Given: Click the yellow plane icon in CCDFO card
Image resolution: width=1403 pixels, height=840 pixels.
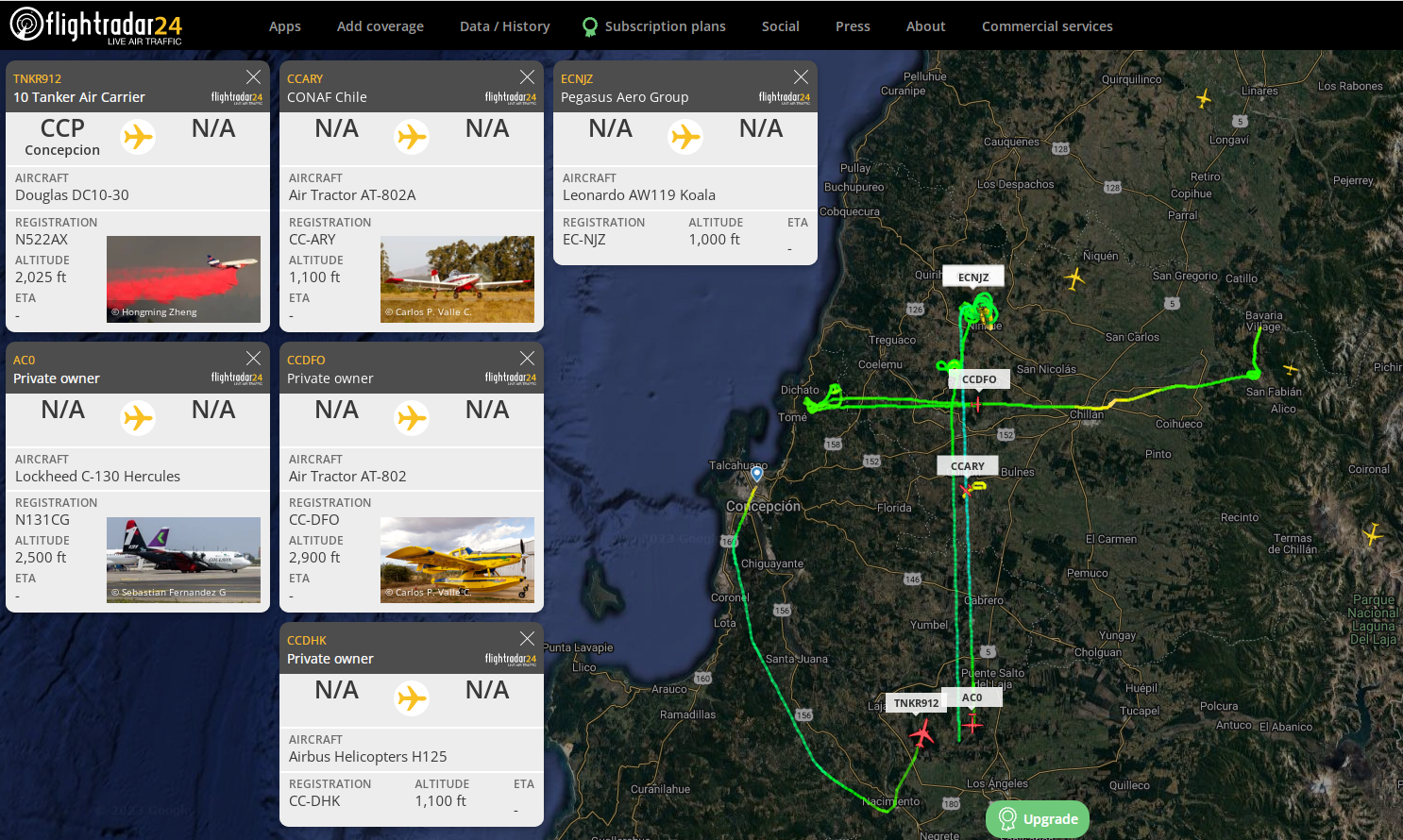Looking at the screenshot, I should pyautogui.click(x=412, y=417).
